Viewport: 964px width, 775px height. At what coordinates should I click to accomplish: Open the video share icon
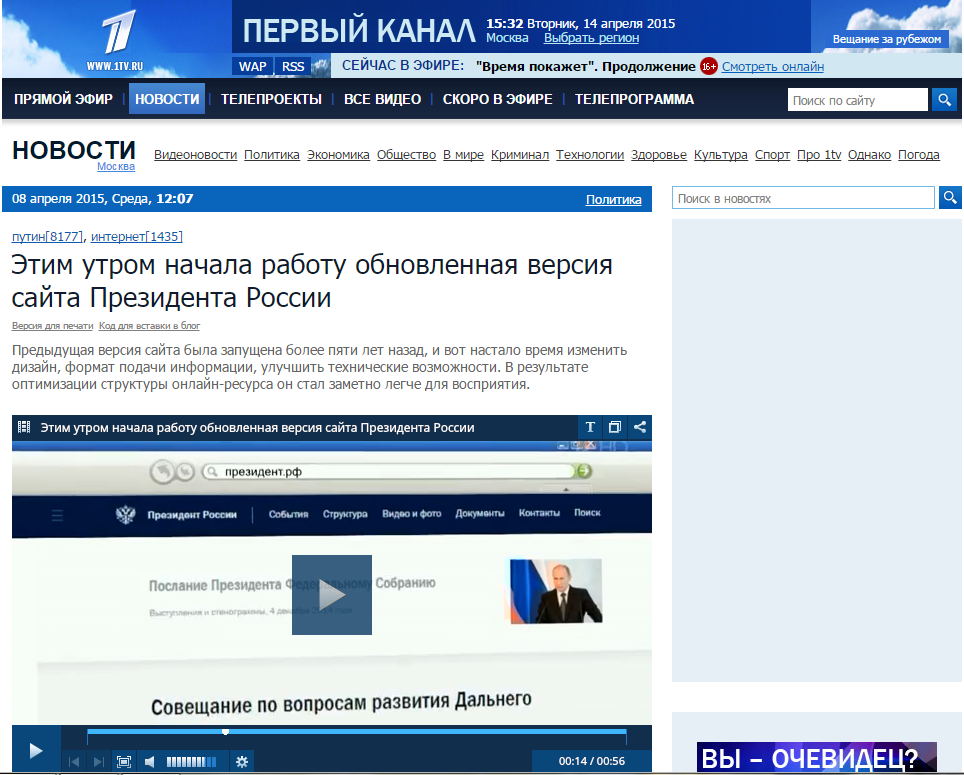point(640,427)
